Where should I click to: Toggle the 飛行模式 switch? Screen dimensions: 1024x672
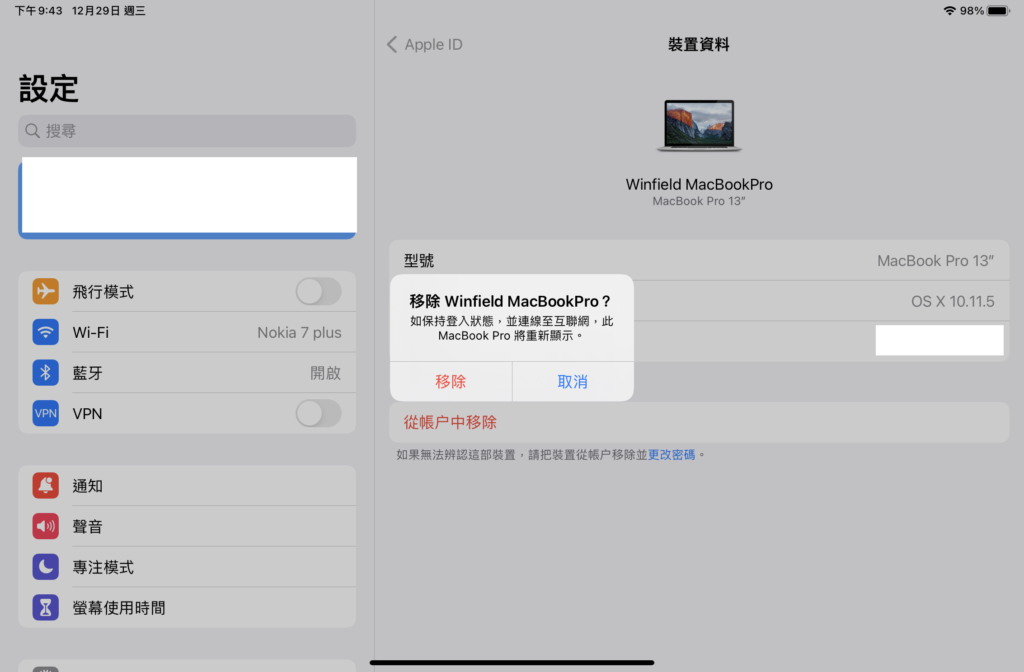318,291
